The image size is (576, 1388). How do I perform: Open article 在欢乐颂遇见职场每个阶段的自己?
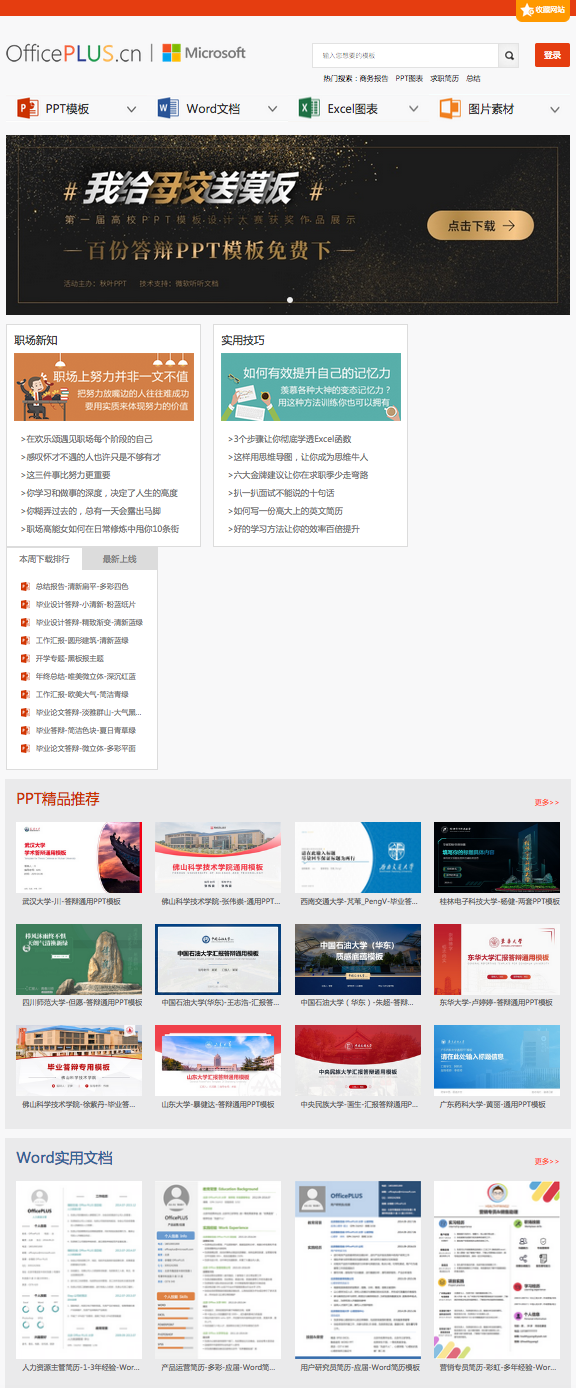click(87, 439)
